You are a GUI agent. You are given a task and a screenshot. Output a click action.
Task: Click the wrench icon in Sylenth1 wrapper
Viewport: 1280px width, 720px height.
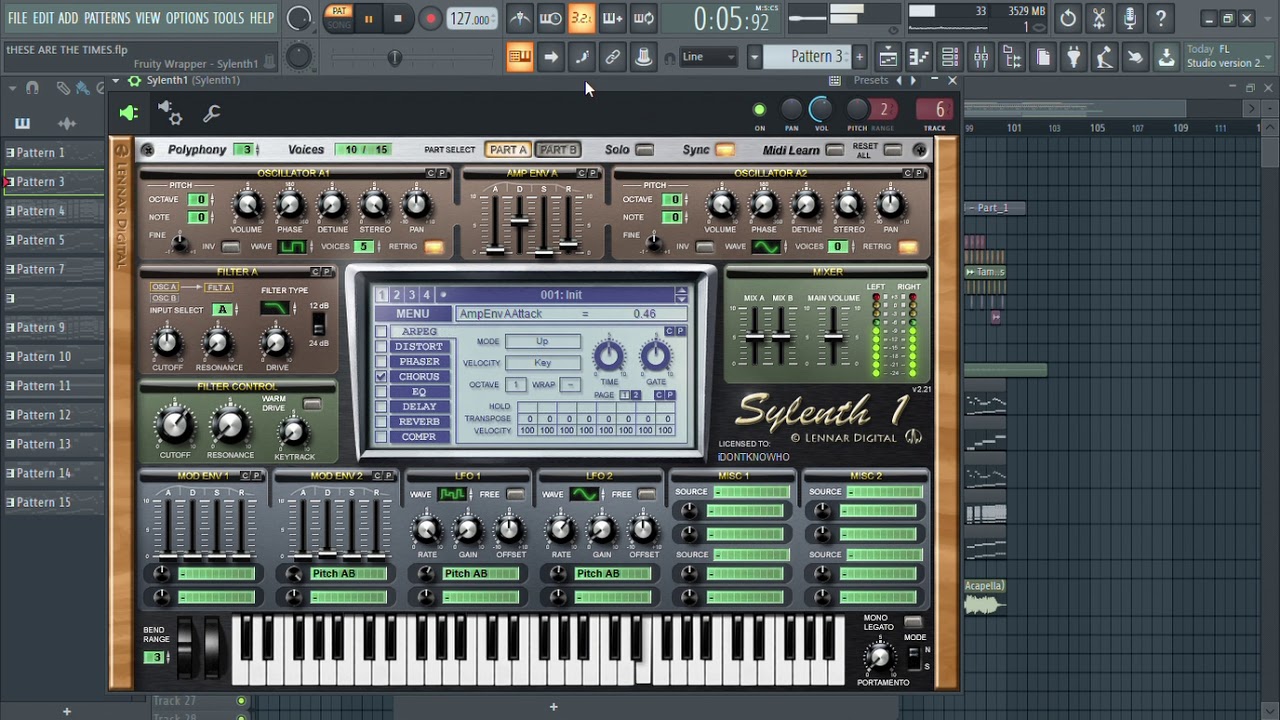pos(211,114)
